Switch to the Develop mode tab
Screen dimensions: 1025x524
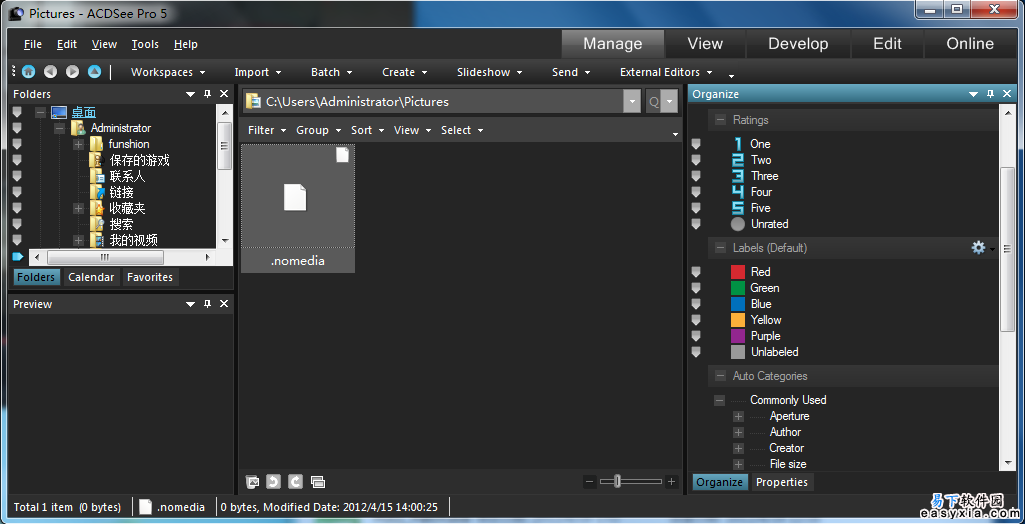pos(797,44)
